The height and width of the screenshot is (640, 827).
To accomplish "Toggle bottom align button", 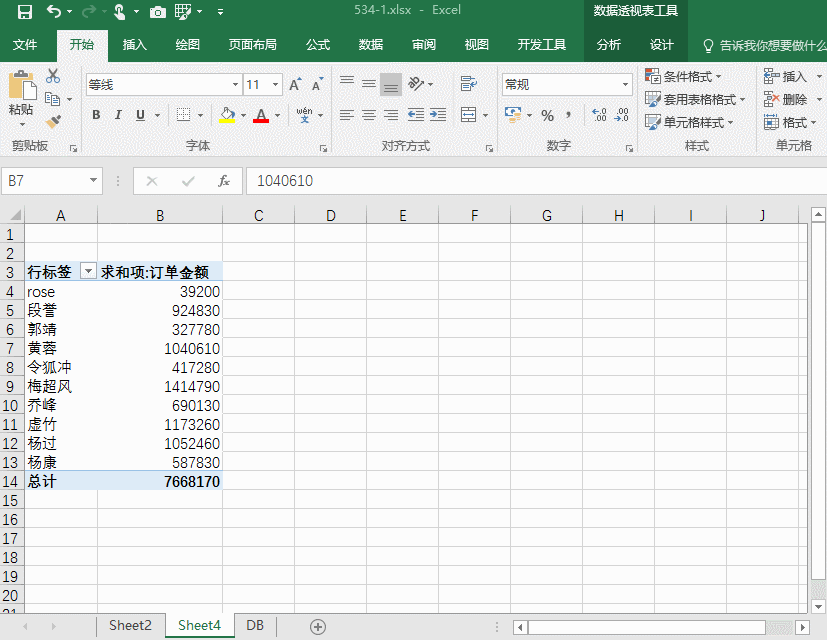I will coord(391,84).
